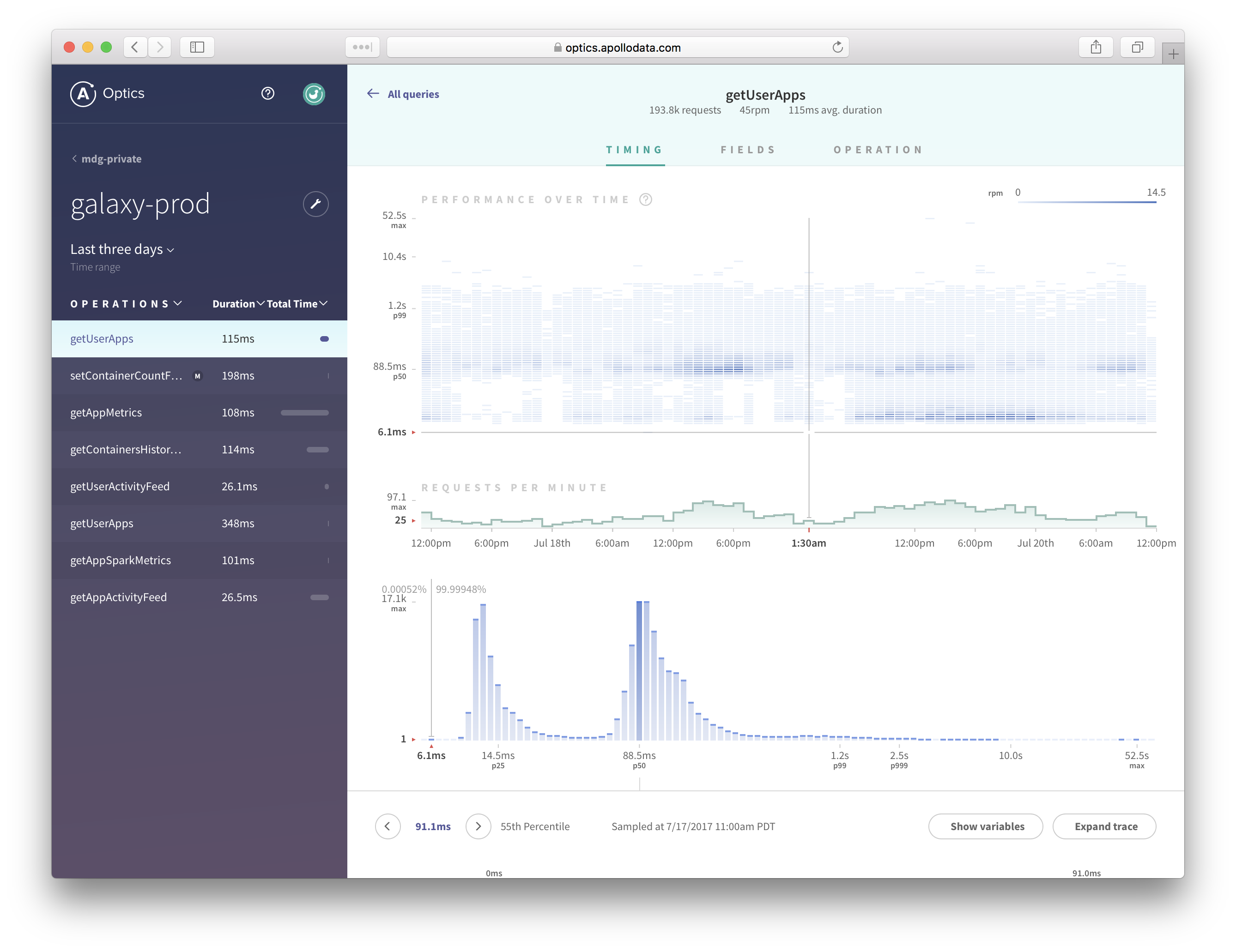Screen dimensions: 1236x952
Task: Click the All queries link
Action: (413, 95)
